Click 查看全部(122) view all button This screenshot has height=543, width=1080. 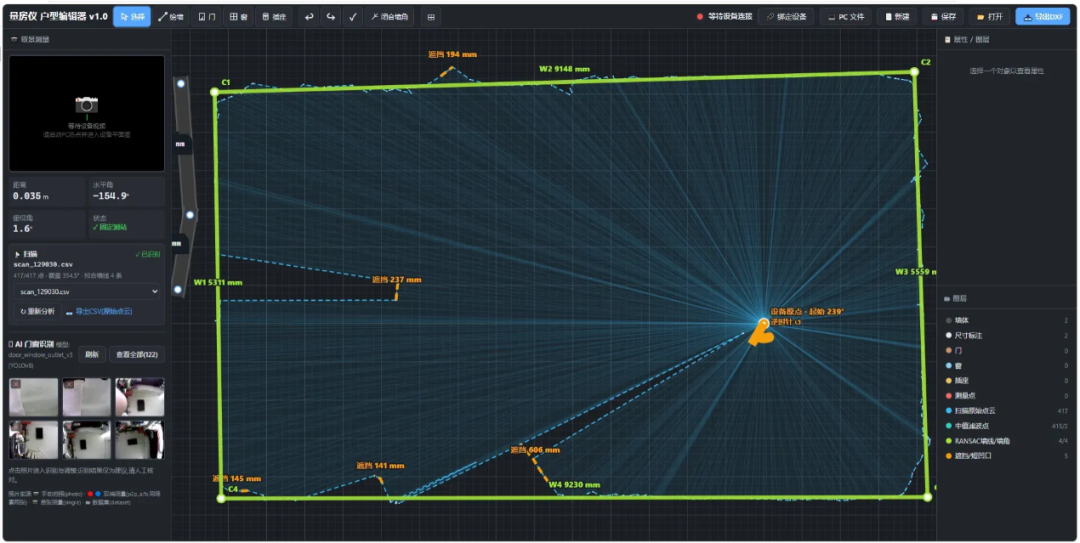coord(136,354)
